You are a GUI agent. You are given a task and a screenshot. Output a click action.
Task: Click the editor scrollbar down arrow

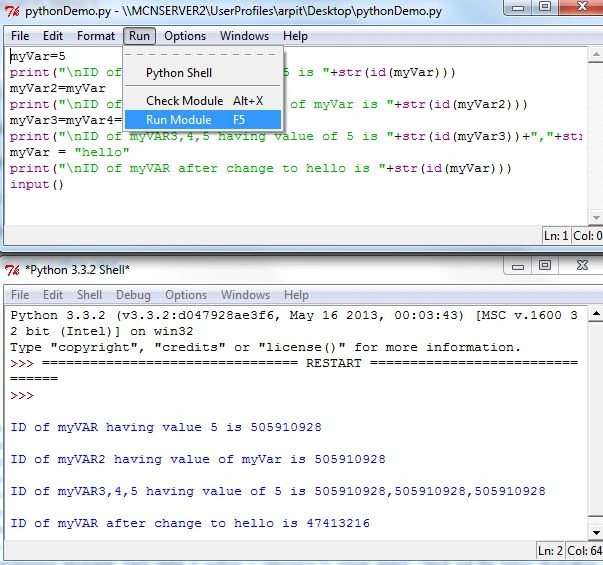[596, 218]
